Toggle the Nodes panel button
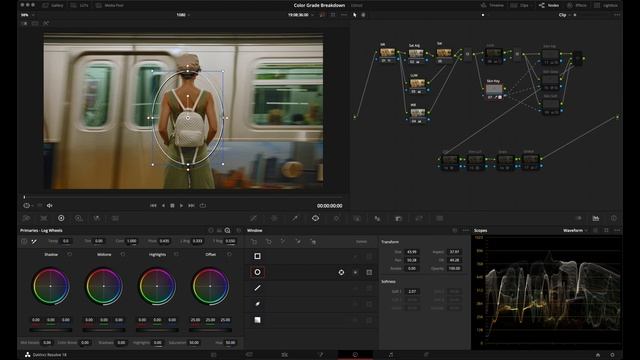The image size is (640, 360). click(x=549, y=5)
